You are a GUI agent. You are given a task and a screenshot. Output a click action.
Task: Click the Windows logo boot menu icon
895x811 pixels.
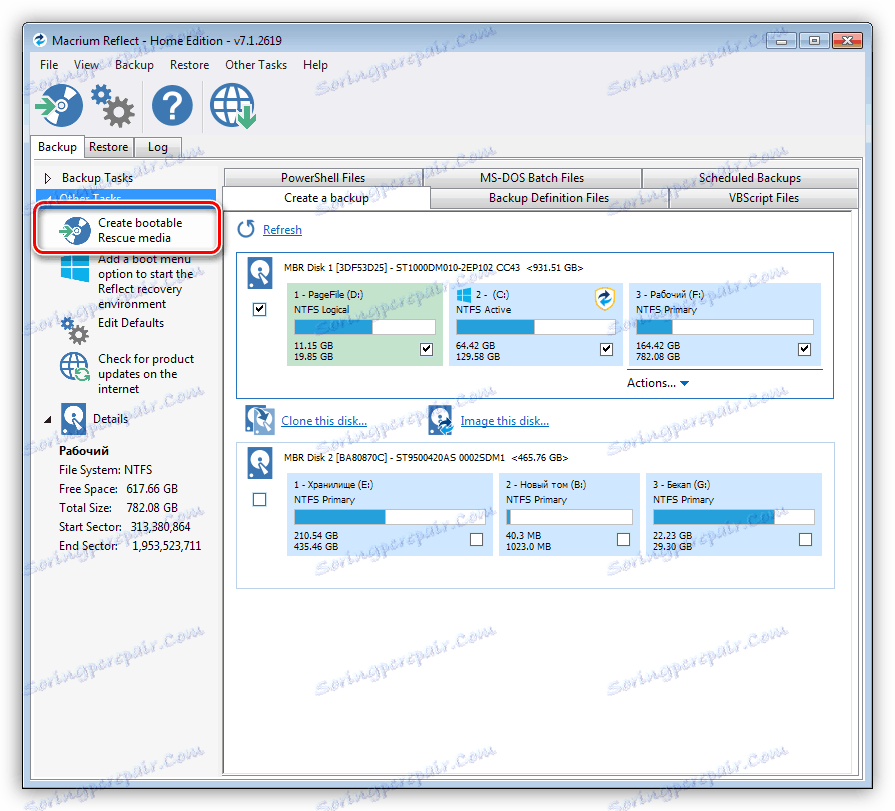coord(75,268)
